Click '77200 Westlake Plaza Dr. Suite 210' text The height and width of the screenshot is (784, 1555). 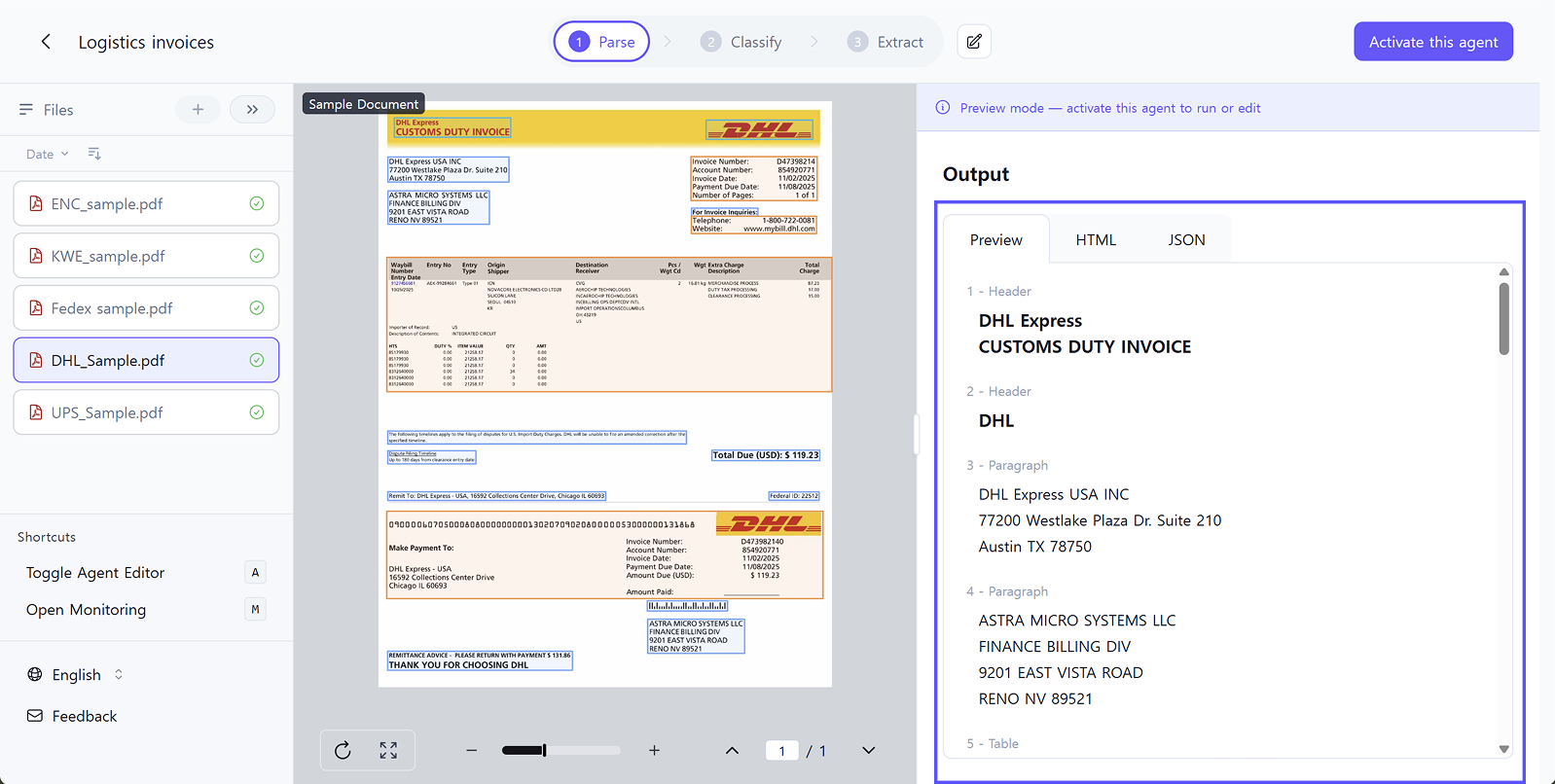[1100, 520]
